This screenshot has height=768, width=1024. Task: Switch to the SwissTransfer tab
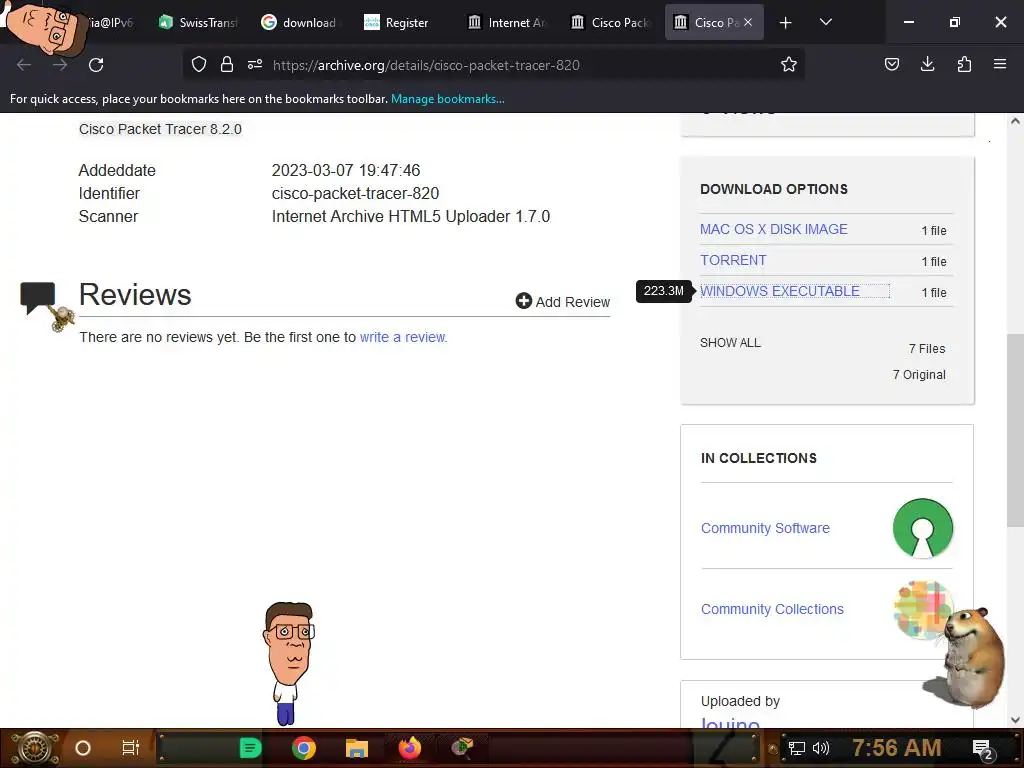[200, 22]
